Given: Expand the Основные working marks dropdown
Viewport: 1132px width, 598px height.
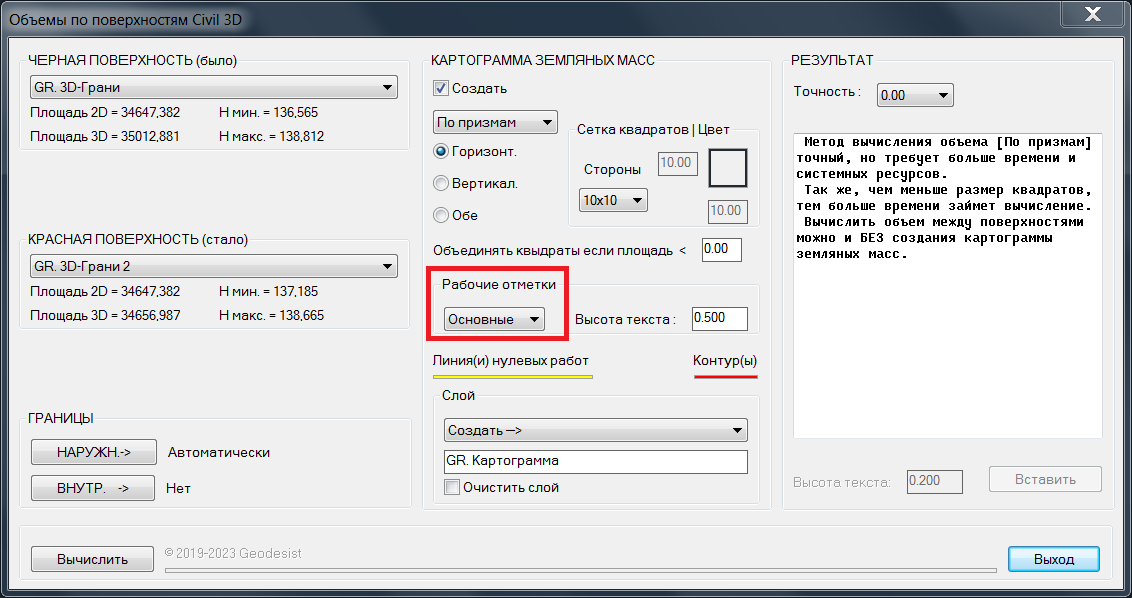Looking at the screenshot, I should pos(494,319).
